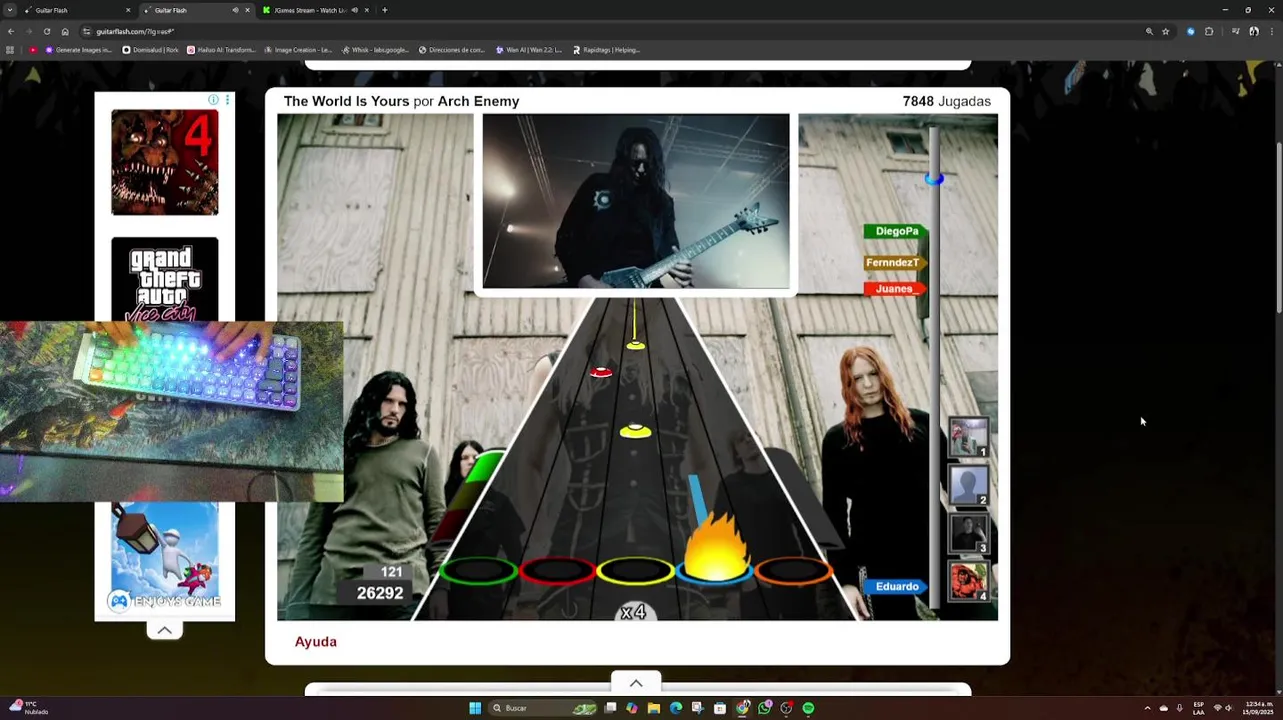Switch to the first Guitar Flash tab

tap(76, 10)
